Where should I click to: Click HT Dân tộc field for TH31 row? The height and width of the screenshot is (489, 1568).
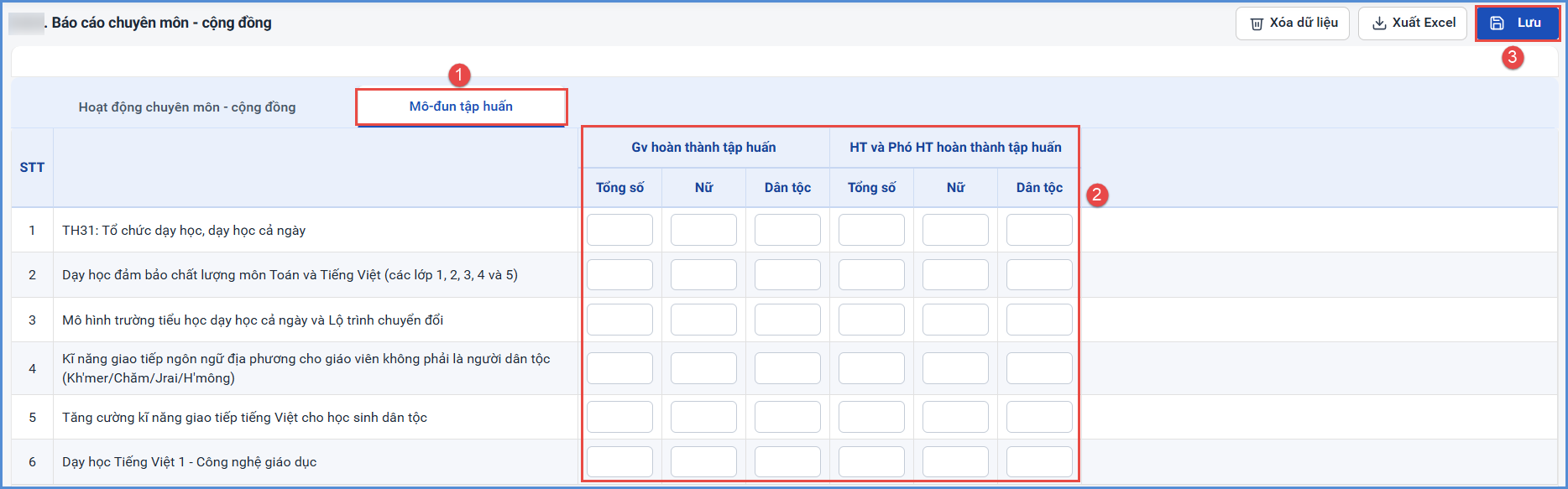[x=1039, y=230]
